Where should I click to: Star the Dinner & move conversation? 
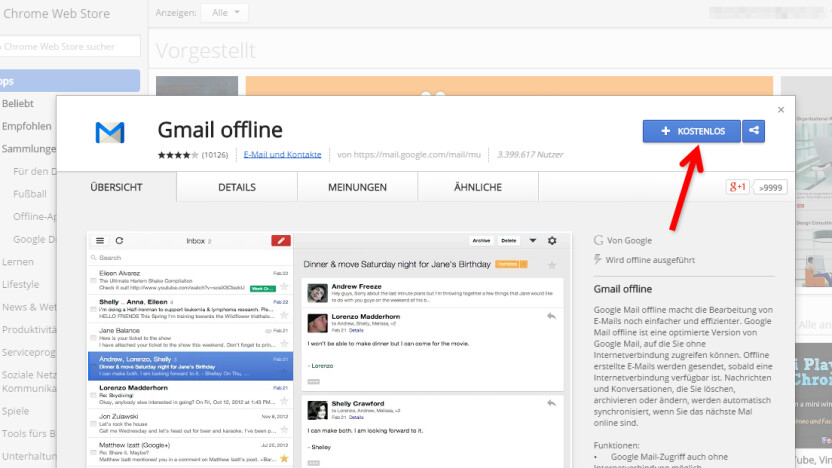tap(552, 265)
